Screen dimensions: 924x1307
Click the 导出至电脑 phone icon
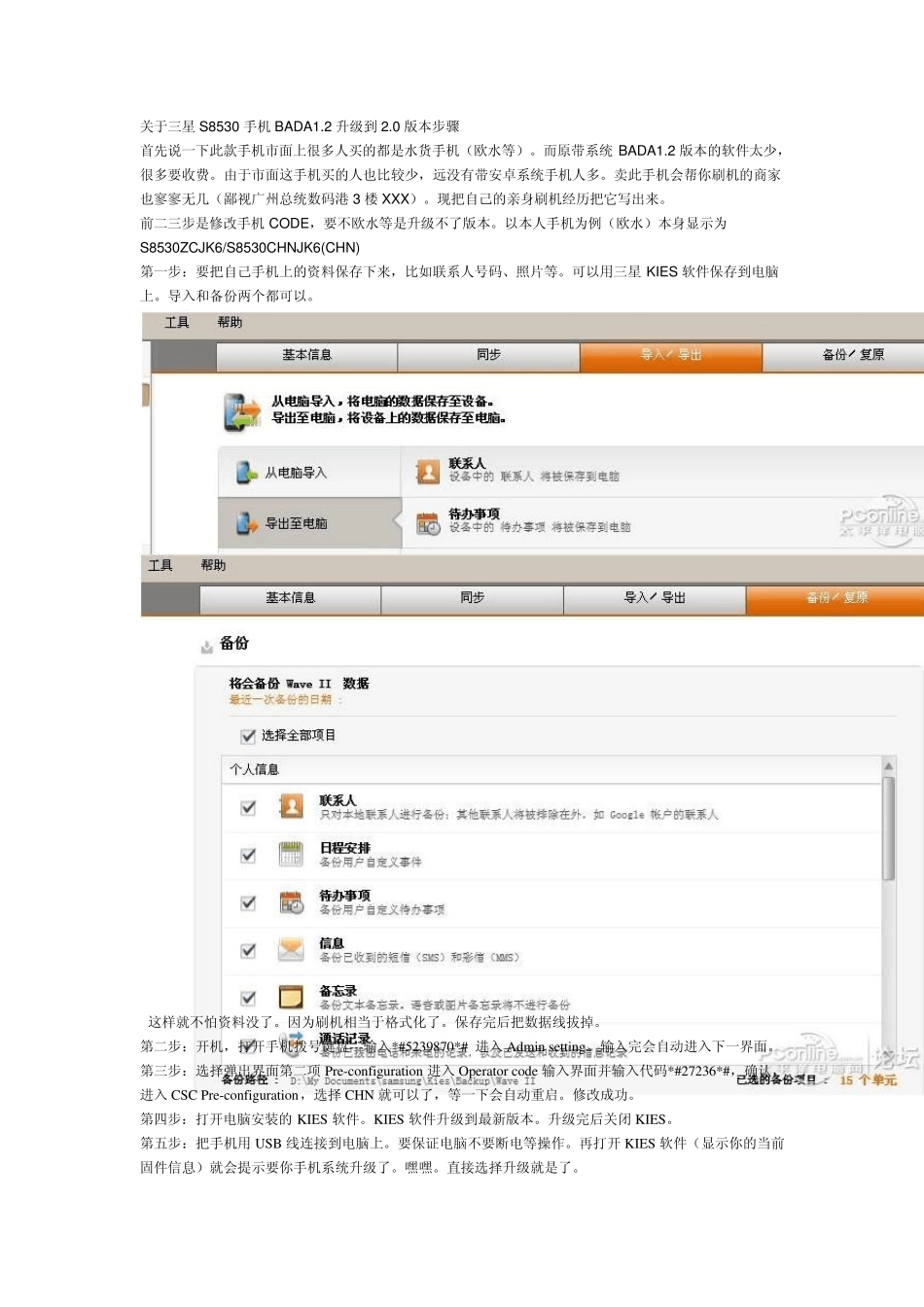tap(247, 523)
